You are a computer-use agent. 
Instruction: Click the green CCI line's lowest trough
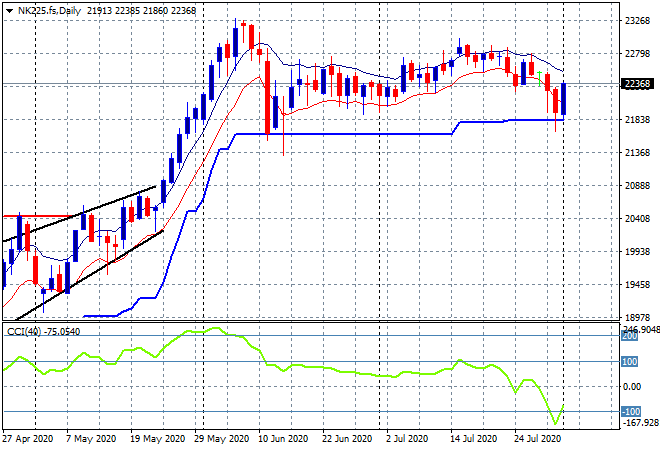click(x=555, y=423)
